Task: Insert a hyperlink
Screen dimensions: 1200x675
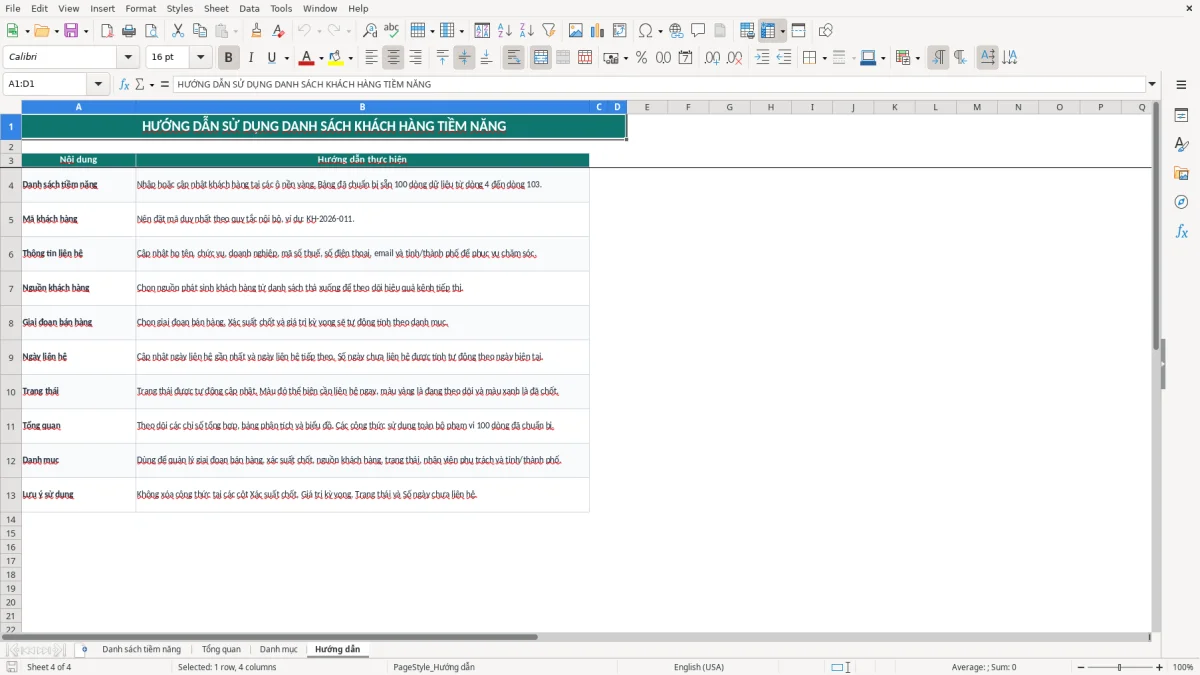Action: tap(676, 31)
